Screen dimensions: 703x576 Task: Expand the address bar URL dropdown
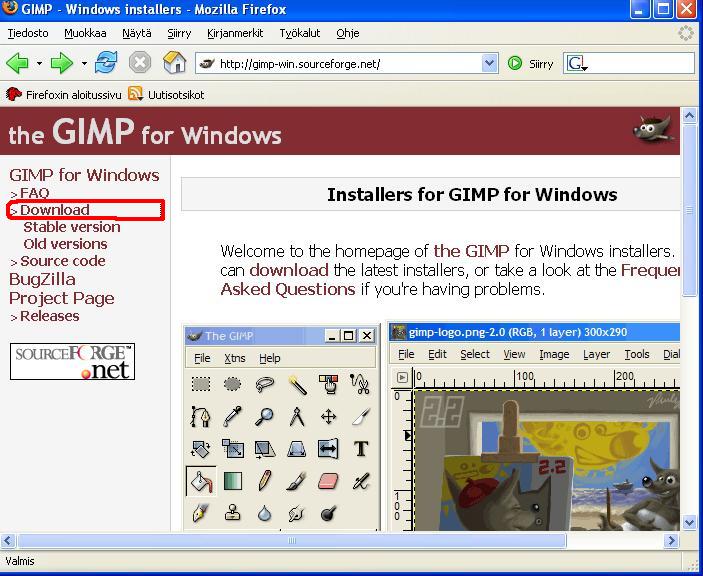pos(489,63)
